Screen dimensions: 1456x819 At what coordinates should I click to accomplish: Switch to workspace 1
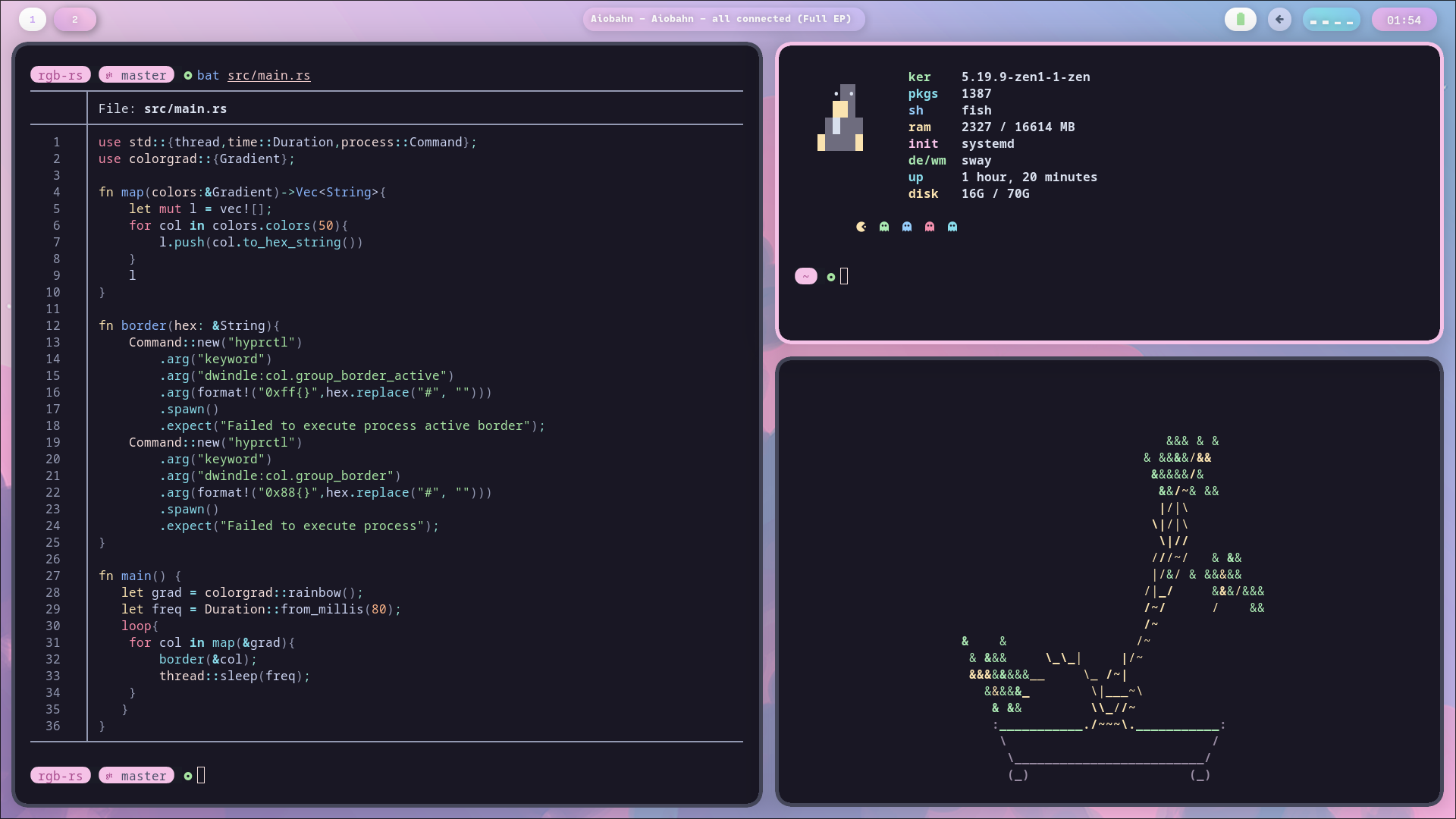pos(33,20)
